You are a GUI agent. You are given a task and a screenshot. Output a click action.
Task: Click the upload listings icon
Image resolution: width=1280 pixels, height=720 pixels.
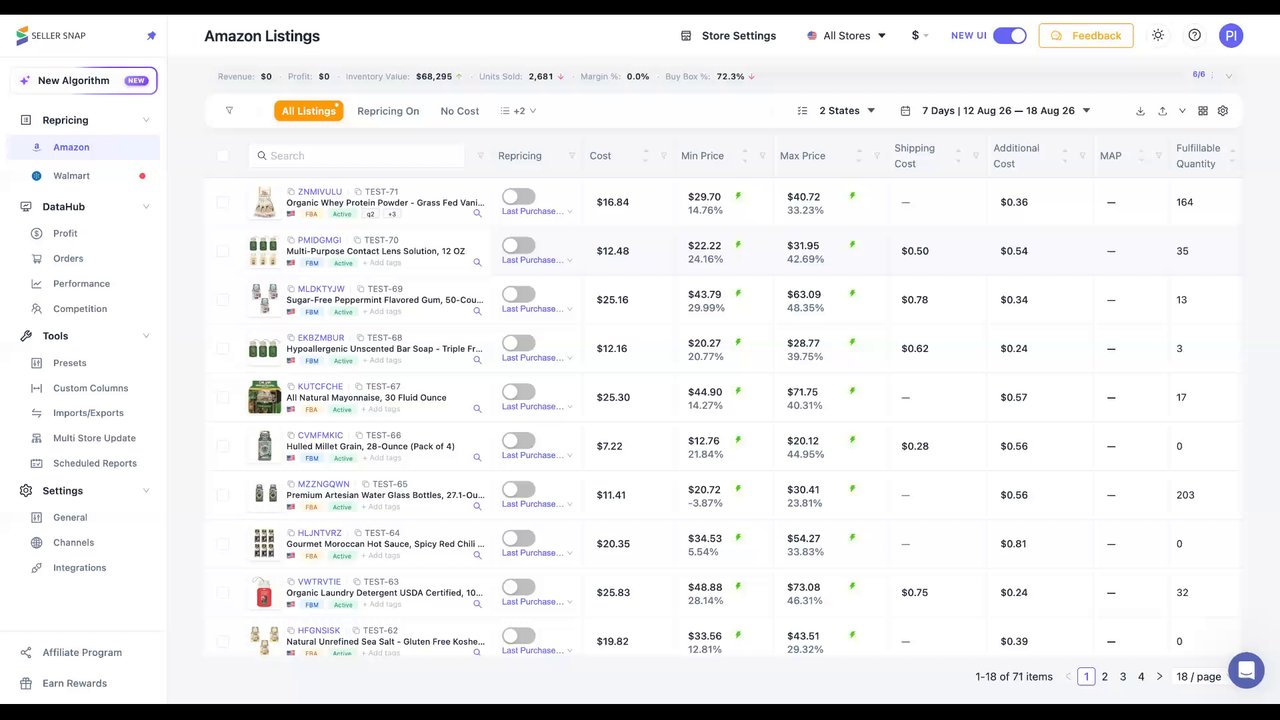click(1162, 111)
